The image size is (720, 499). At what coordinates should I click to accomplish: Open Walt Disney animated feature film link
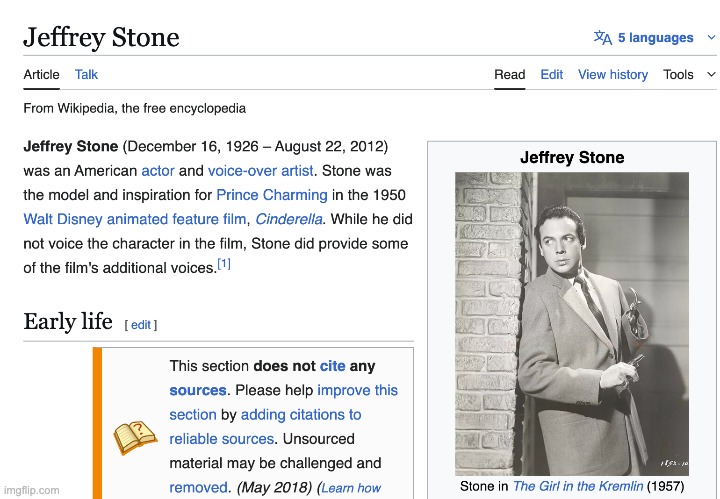click(135, 219)
